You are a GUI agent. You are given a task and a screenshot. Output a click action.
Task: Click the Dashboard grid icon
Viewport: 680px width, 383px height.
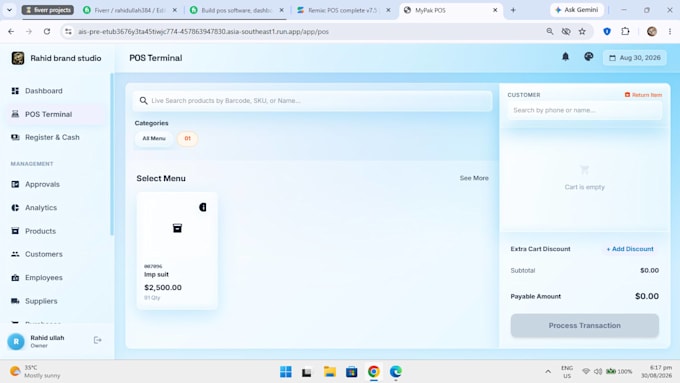click(x=15, y=91)
